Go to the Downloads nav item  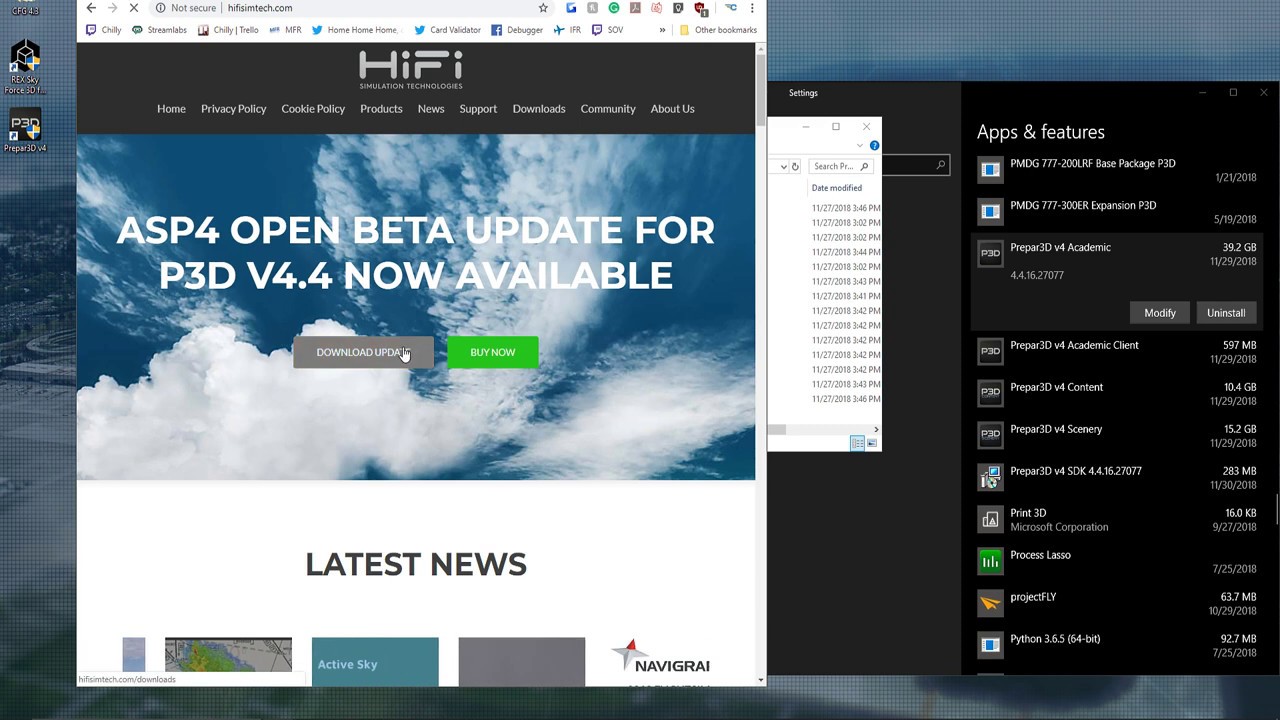coord(539,108)
